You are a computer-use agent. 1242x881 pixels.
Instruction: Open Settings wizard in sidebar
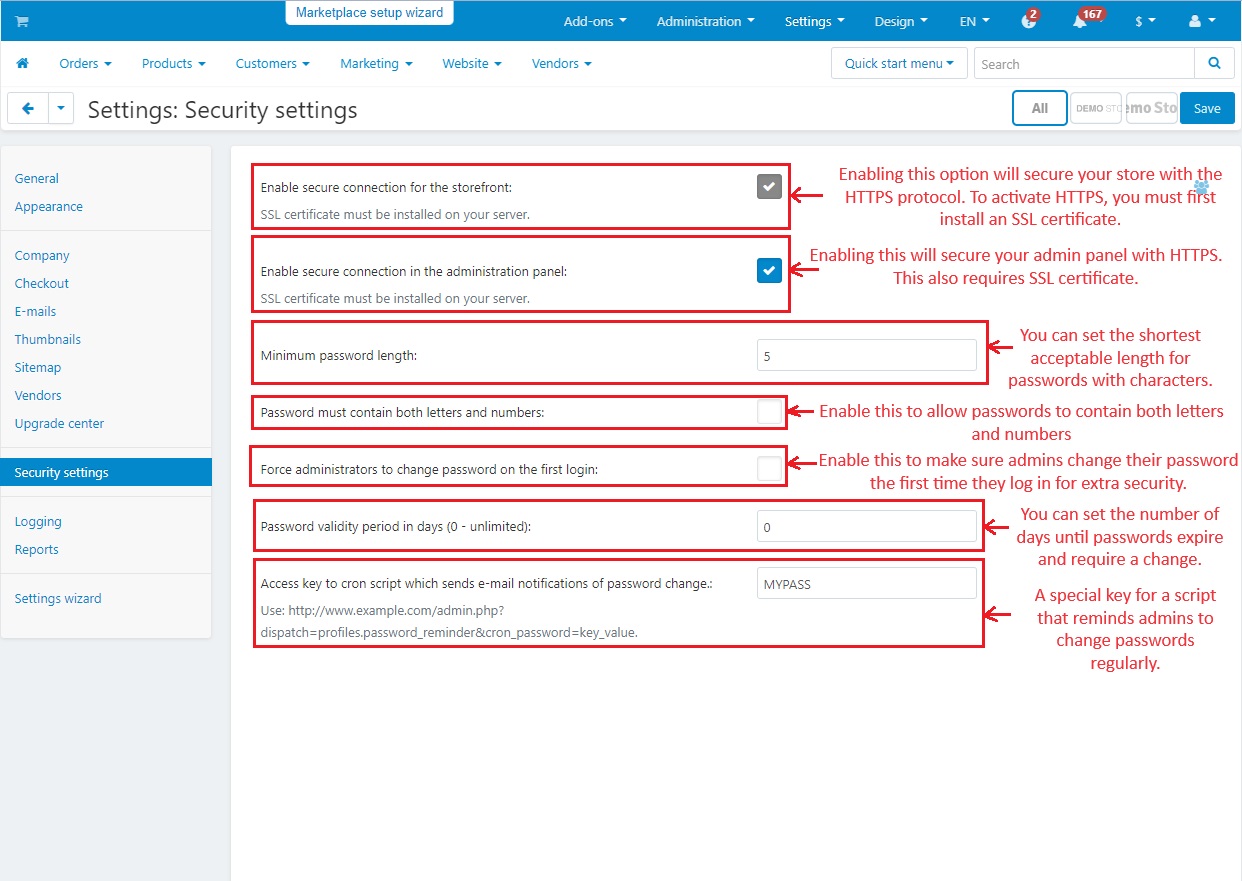(58, 598)
